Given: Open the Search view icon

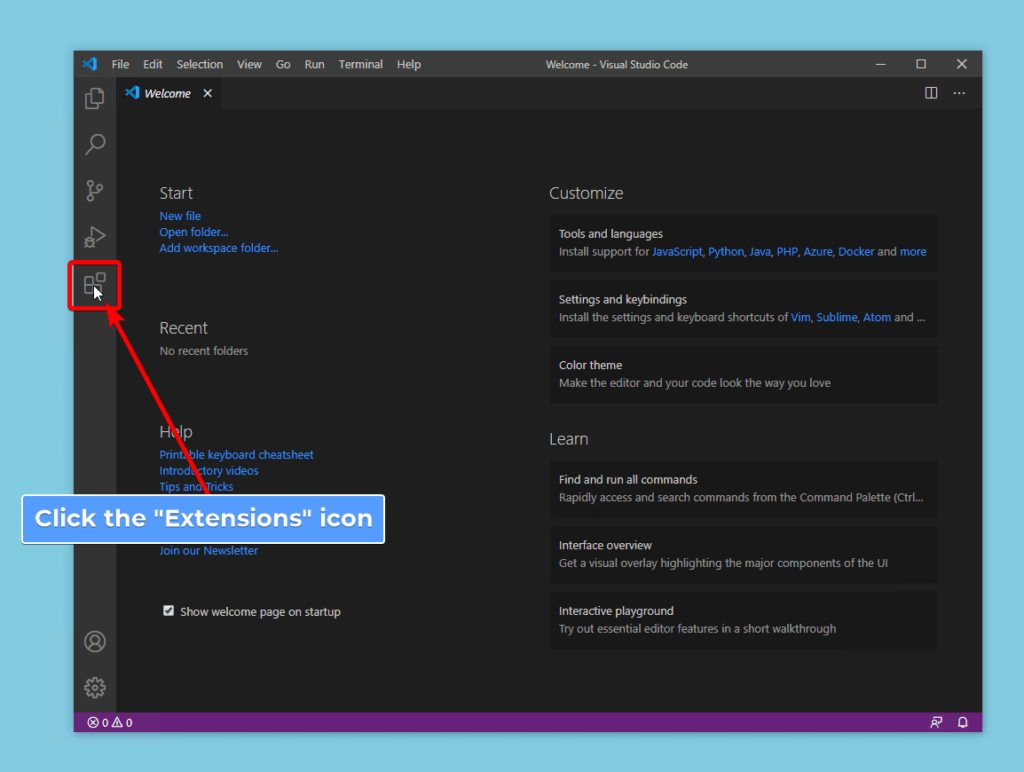Looking at the screenshot, I should click(95, 144).
